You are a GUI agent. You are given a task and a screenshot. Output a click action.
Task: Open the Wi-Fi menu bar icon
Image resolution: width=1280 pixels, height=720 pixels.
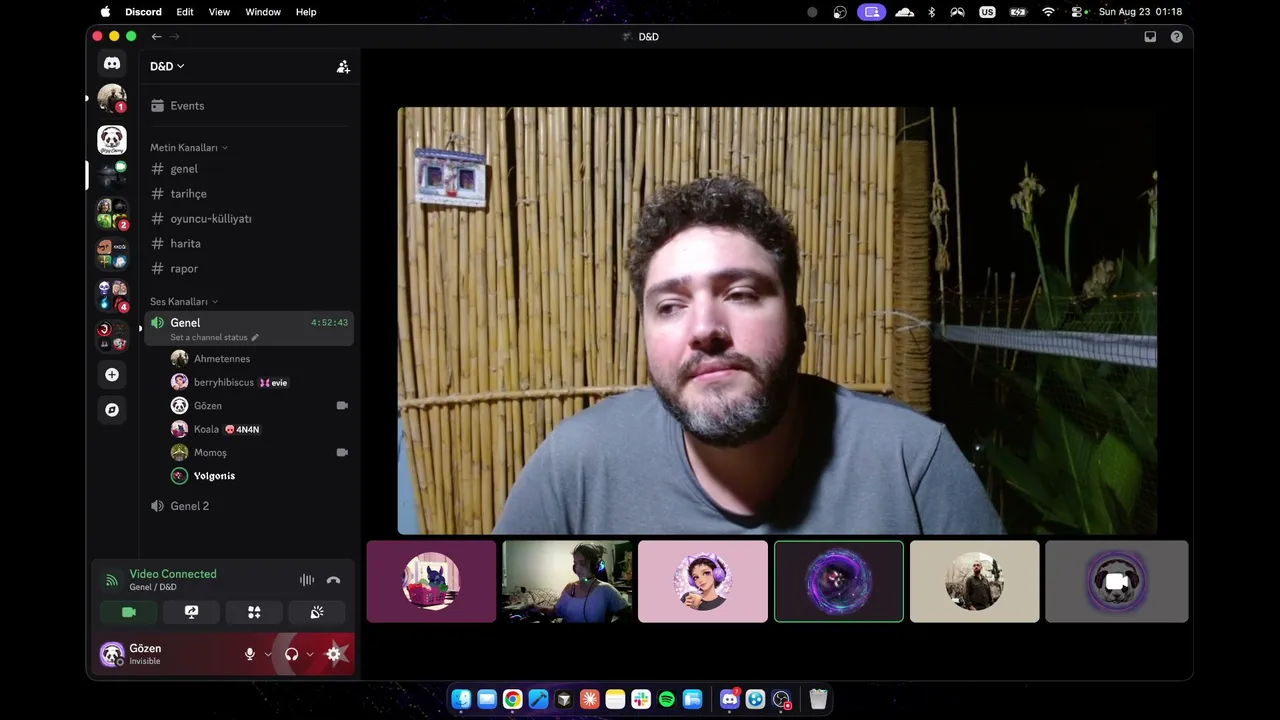coord(1048,12)
